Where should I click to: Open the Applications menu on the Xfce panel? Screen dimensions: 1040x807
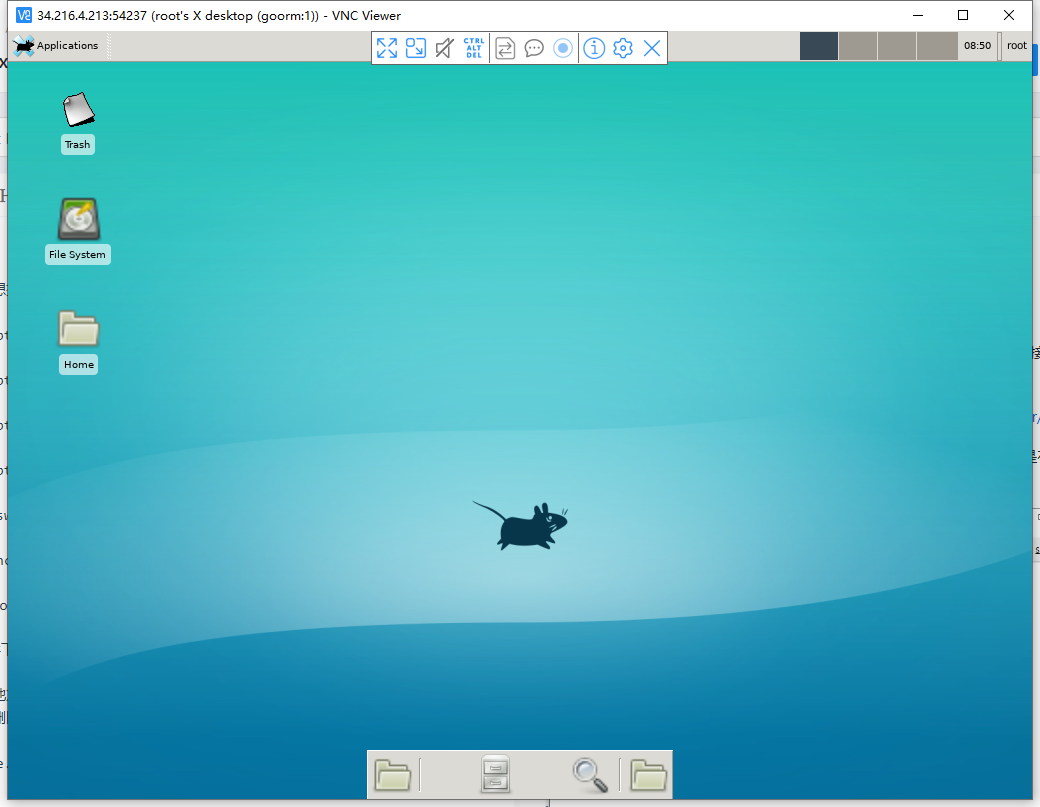[56, 45]
